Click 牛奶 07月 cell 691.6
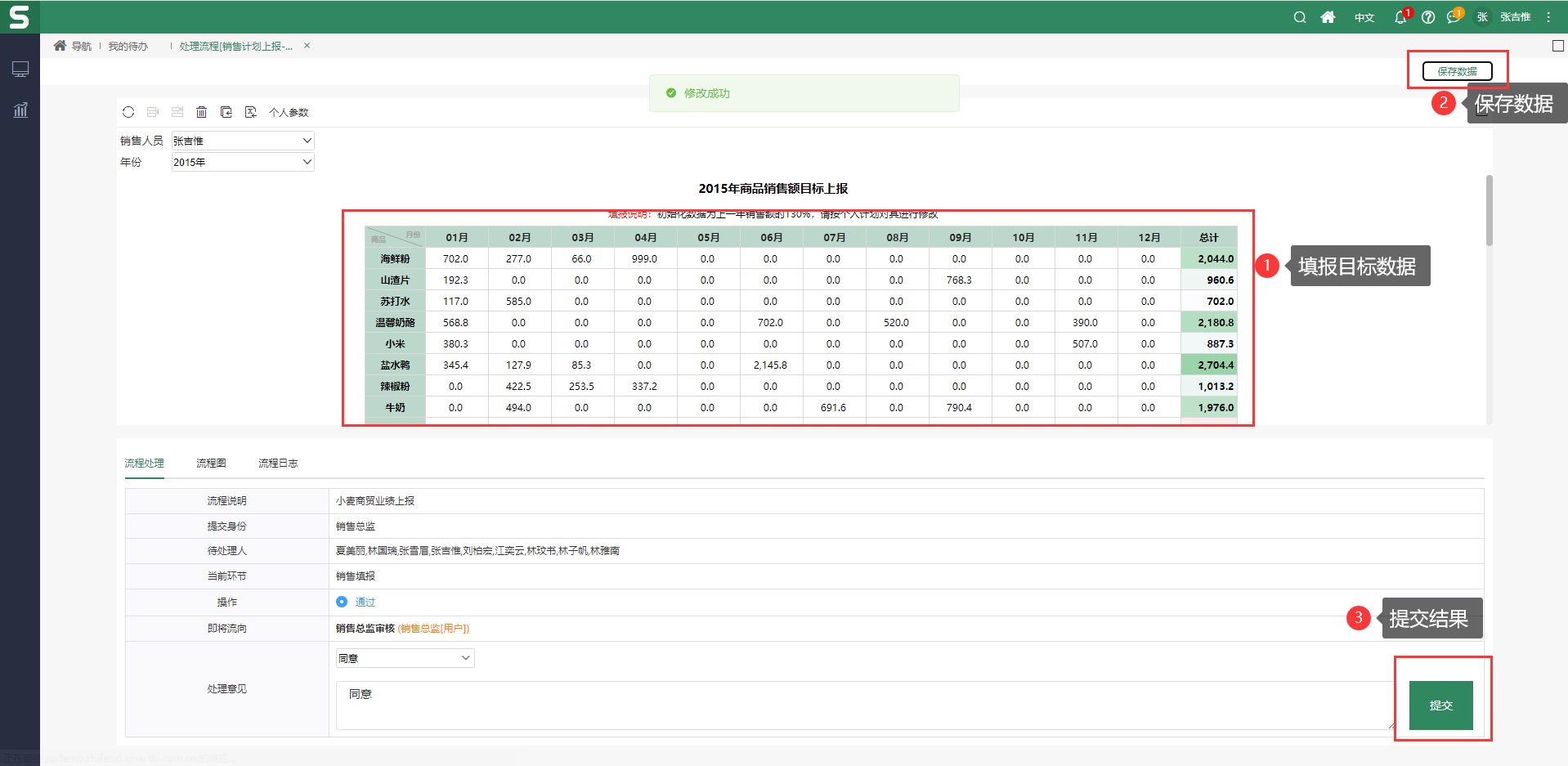 click(833, 407)
